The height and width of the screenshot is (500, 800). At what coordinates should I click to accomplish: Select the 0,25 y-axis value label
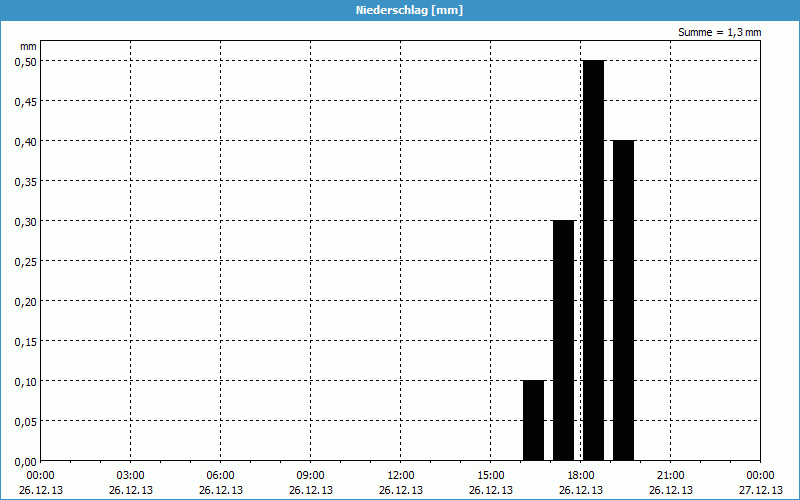(26, 261)
